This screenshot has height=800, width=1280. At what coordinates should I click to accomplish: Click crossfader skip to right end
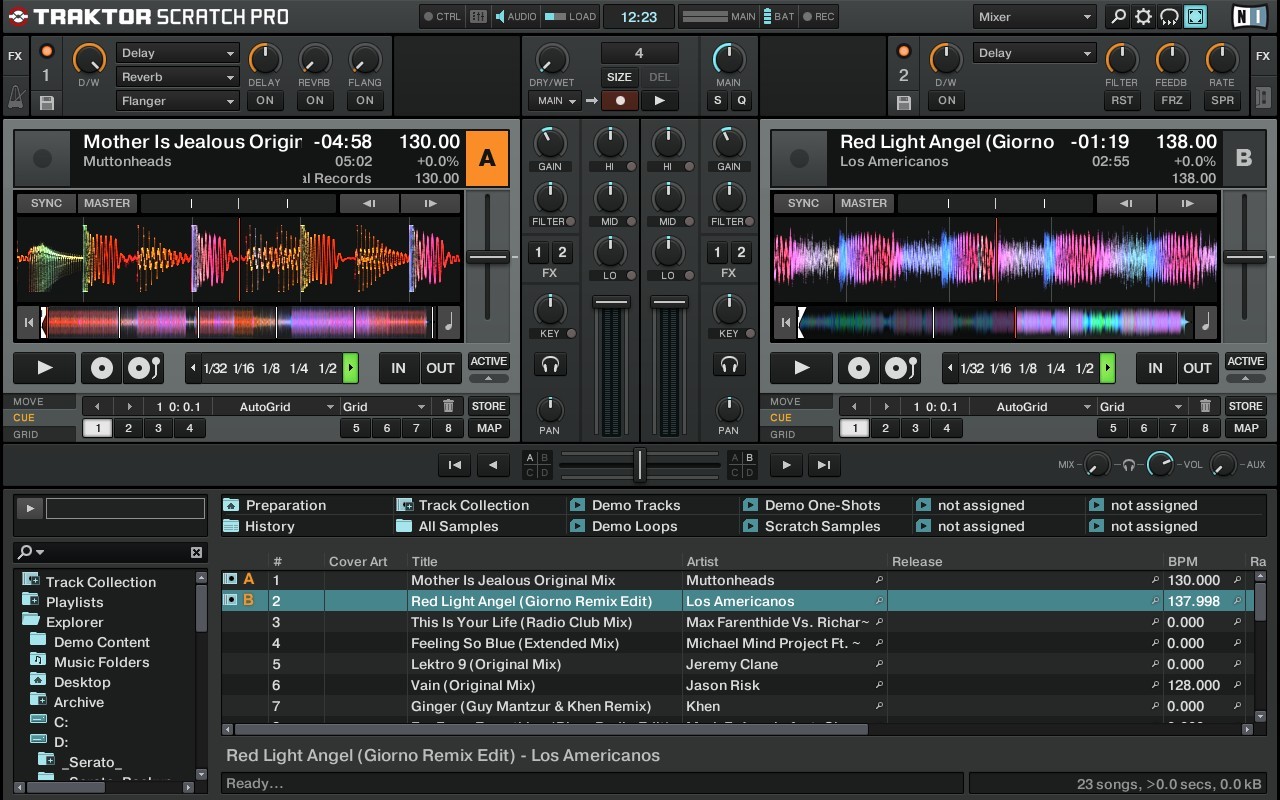coord(824,464)
